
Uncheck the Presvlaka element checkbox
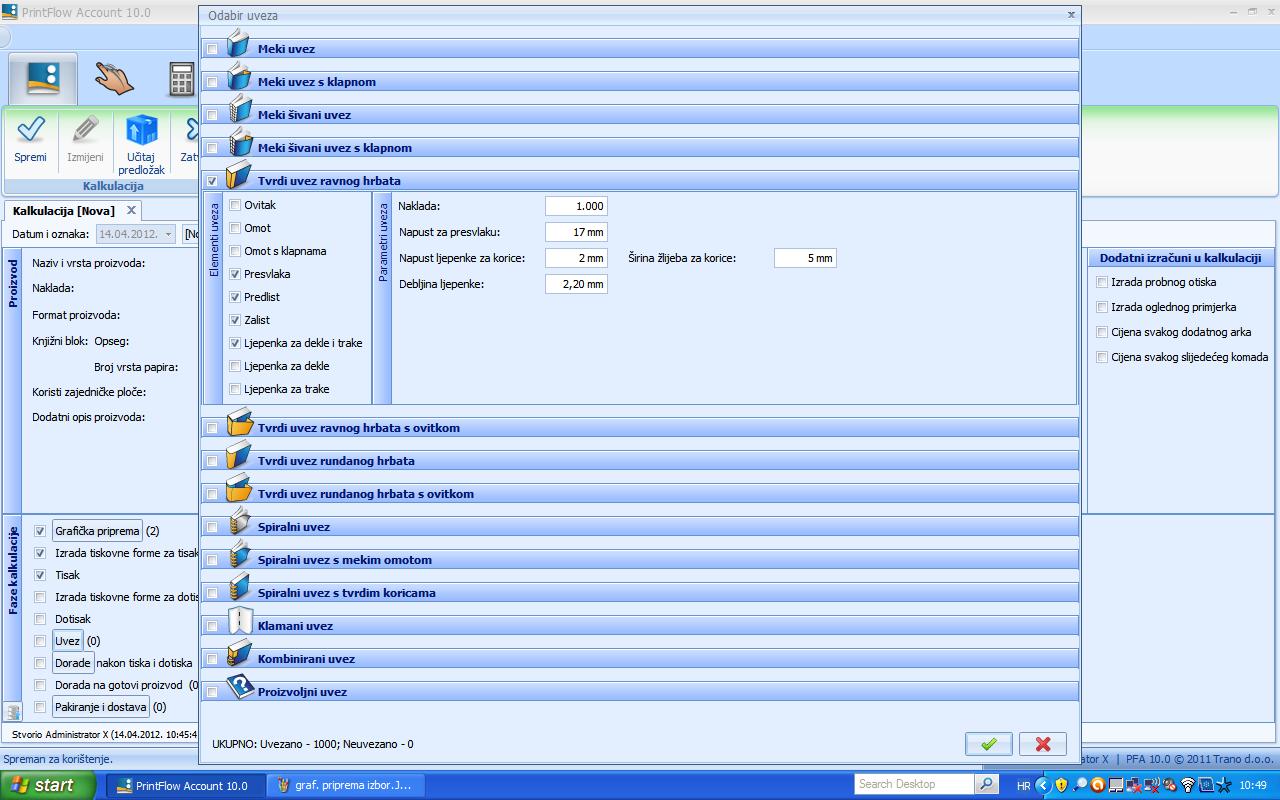(x=235, y=274)
